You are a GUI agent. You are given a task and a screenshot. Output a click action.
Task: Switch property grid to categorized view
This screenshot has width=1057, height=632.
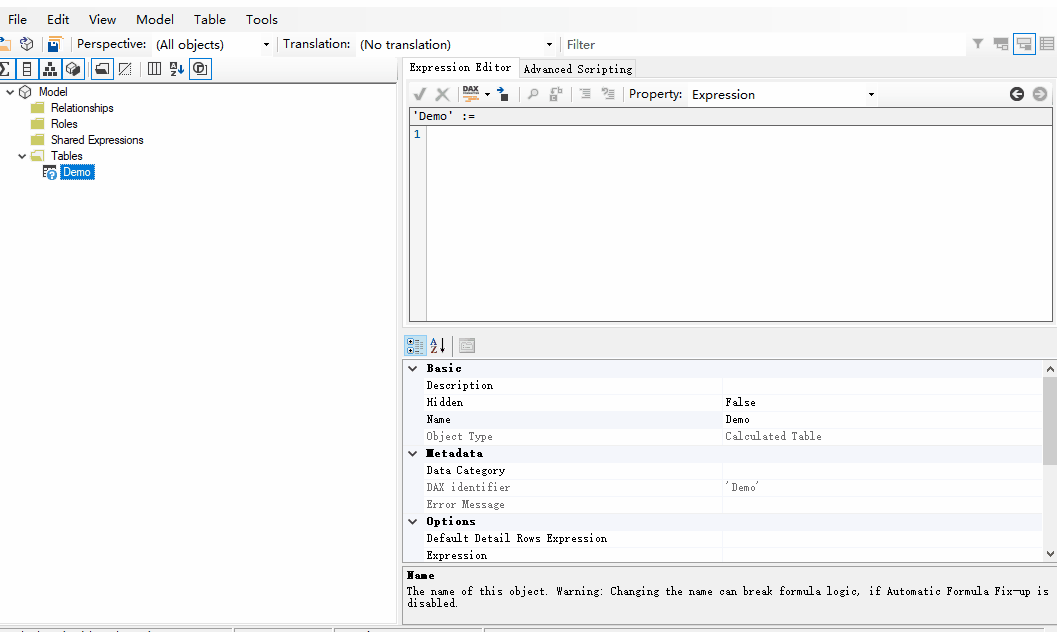pyautogui.click(x=415, y=346)
